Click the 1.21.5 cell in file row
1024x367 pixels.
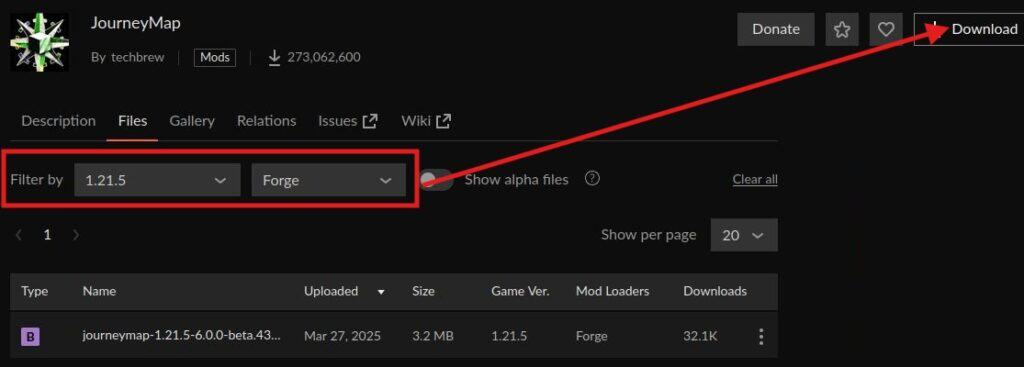click(509, 336)
